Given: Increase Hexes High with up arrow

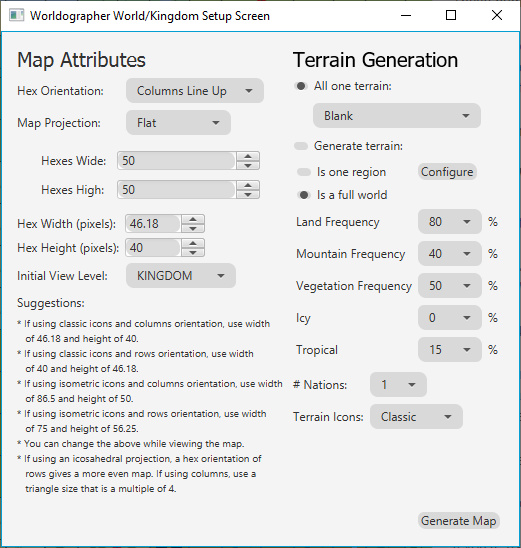Looking at the screenshot, I should pos(248,186).
